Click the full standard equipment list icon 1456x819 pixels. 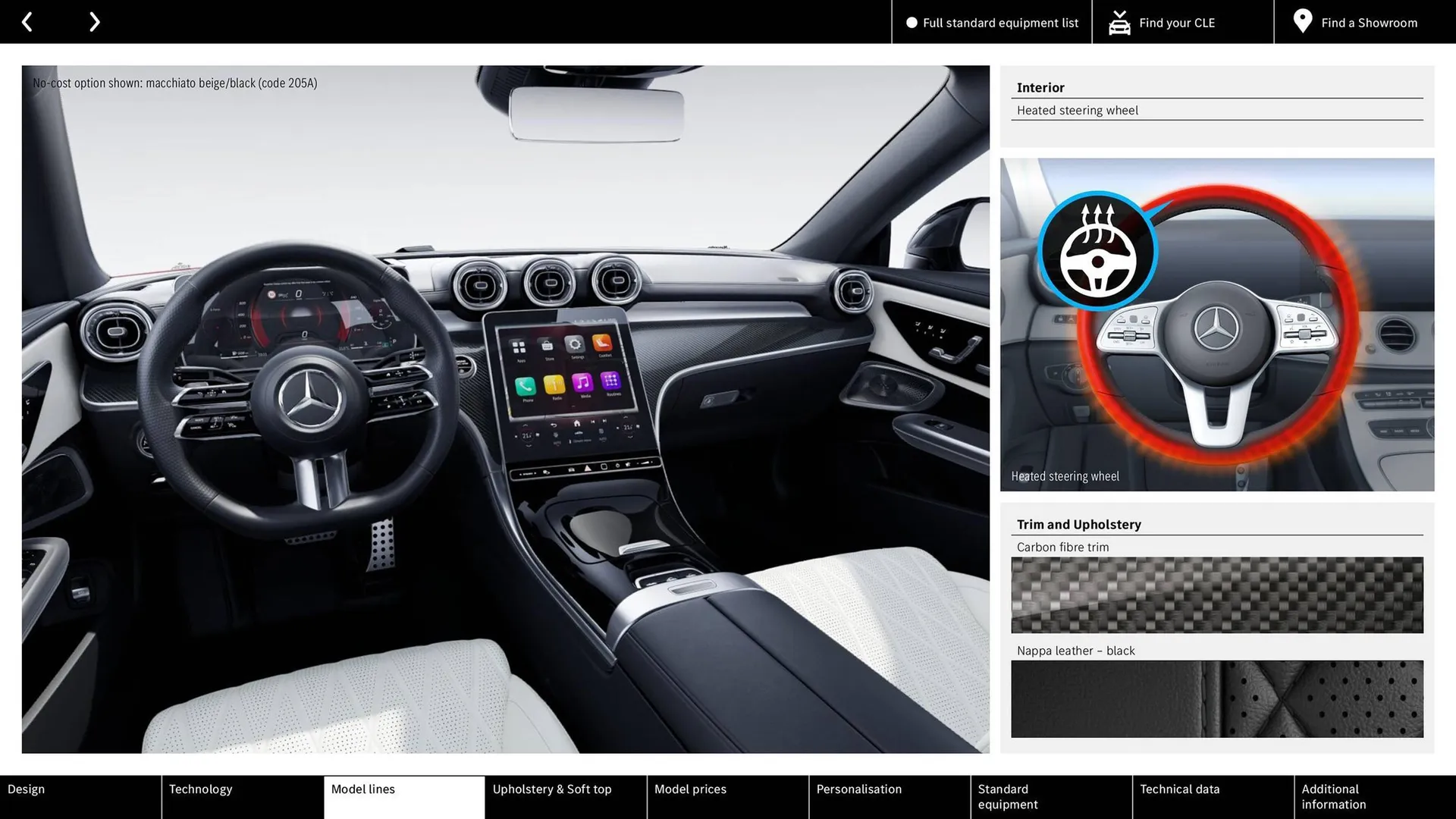tap(910, 22)
